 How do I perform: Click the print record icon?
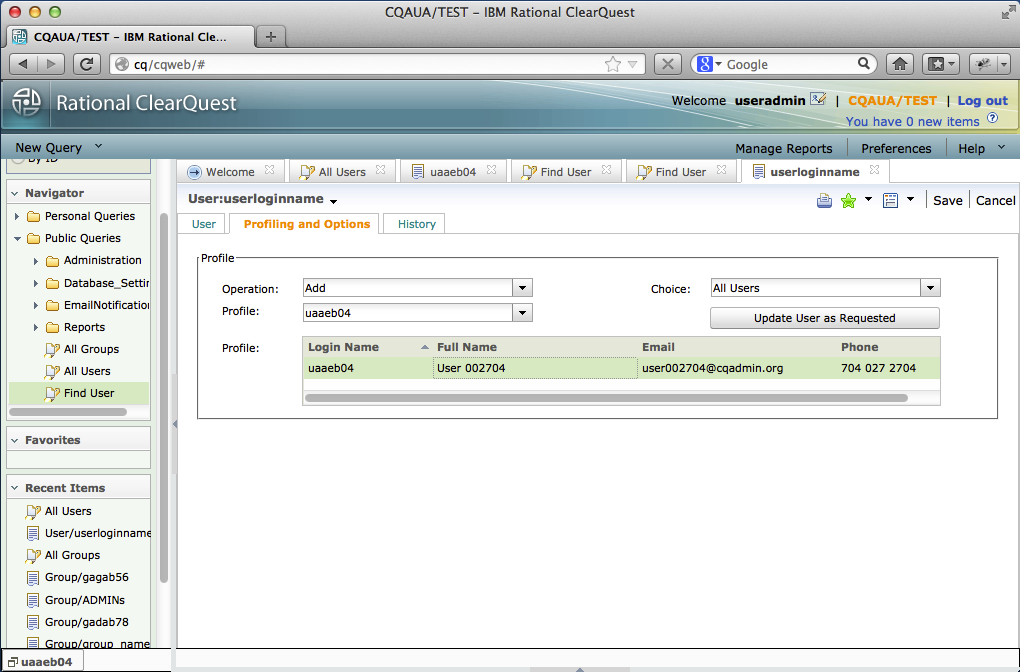point(824,200)
